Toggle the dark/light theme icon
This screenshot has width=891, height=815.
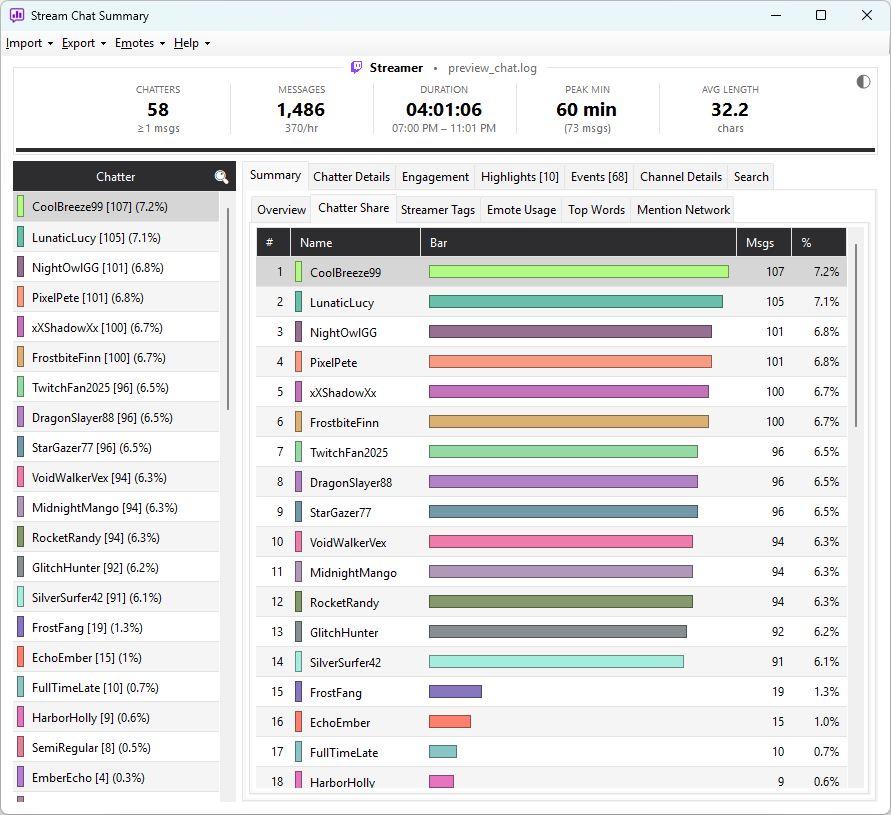[863, 82]
